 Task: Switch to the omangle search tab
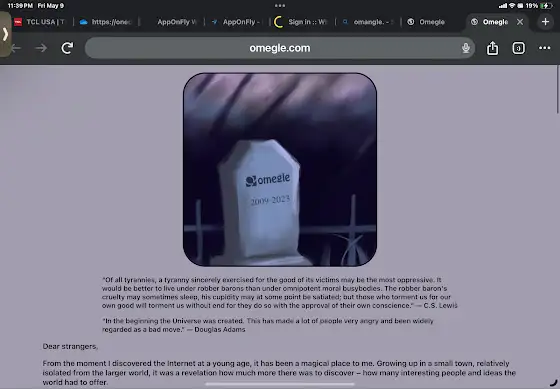[369, 22]
